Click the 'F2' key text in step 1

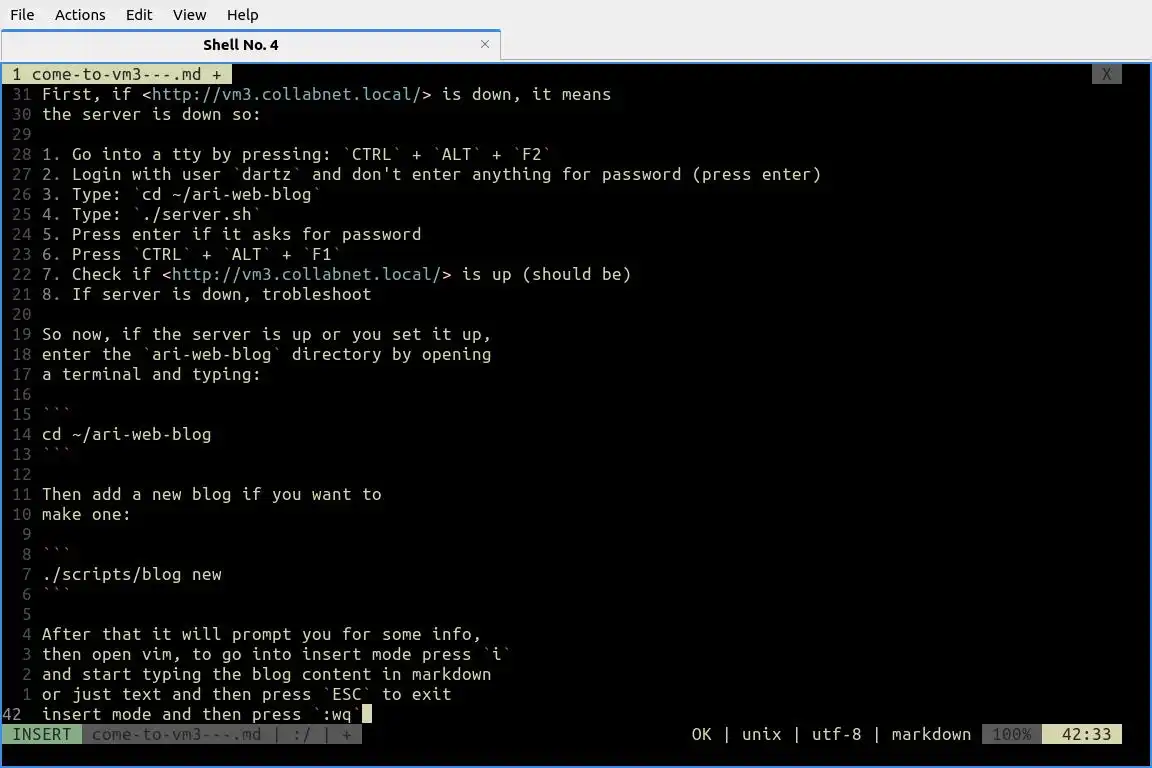pos(531,154)
